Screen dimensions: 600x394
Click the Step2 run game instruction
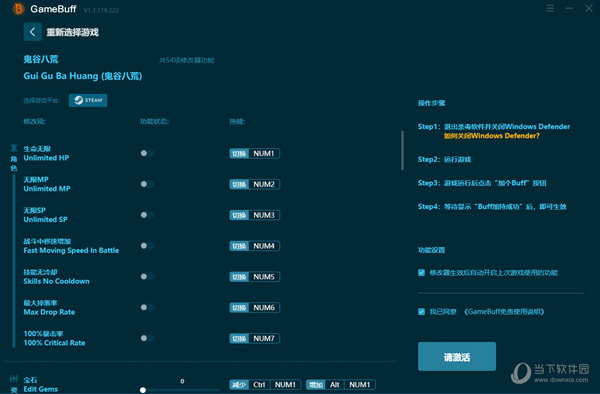tap(445, 160)
